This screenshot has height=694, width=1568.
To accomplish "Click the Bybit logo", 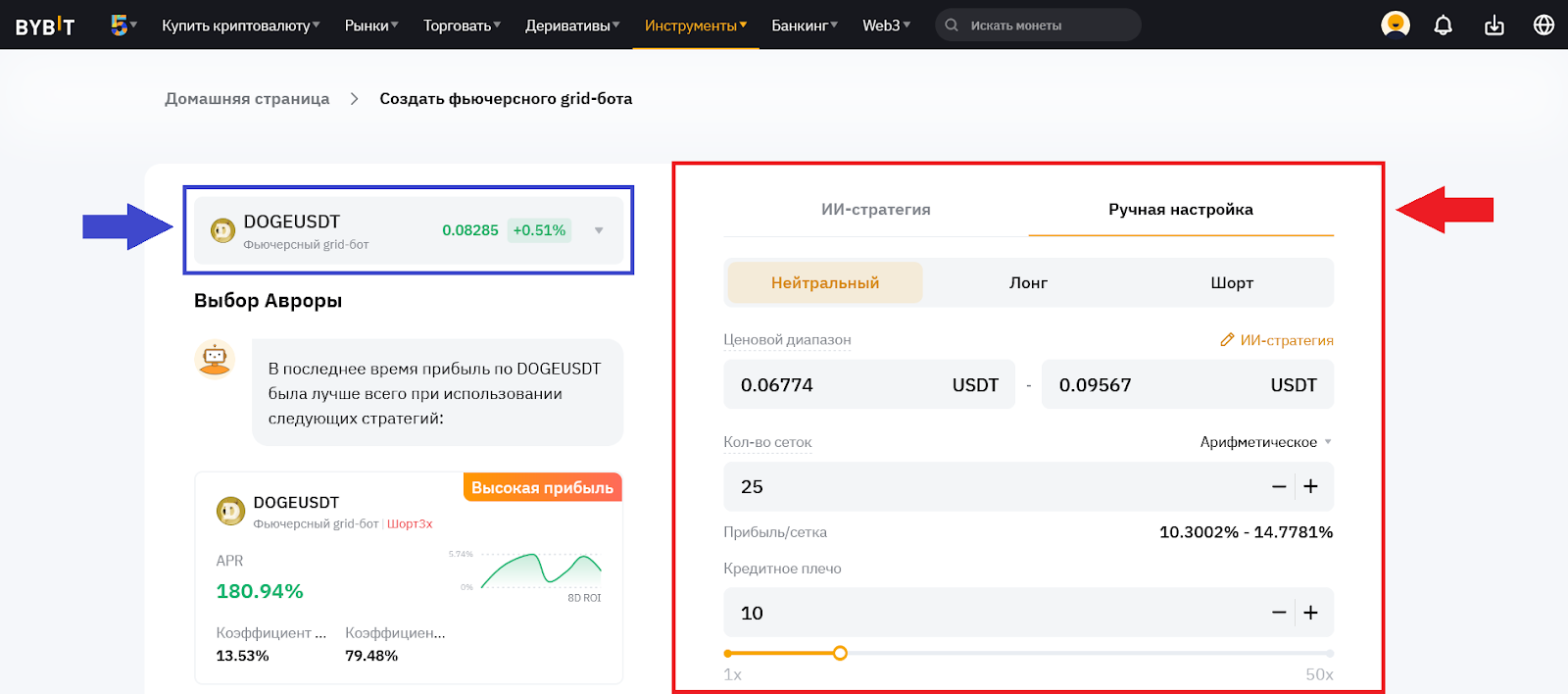I will (x=44, y=25).
